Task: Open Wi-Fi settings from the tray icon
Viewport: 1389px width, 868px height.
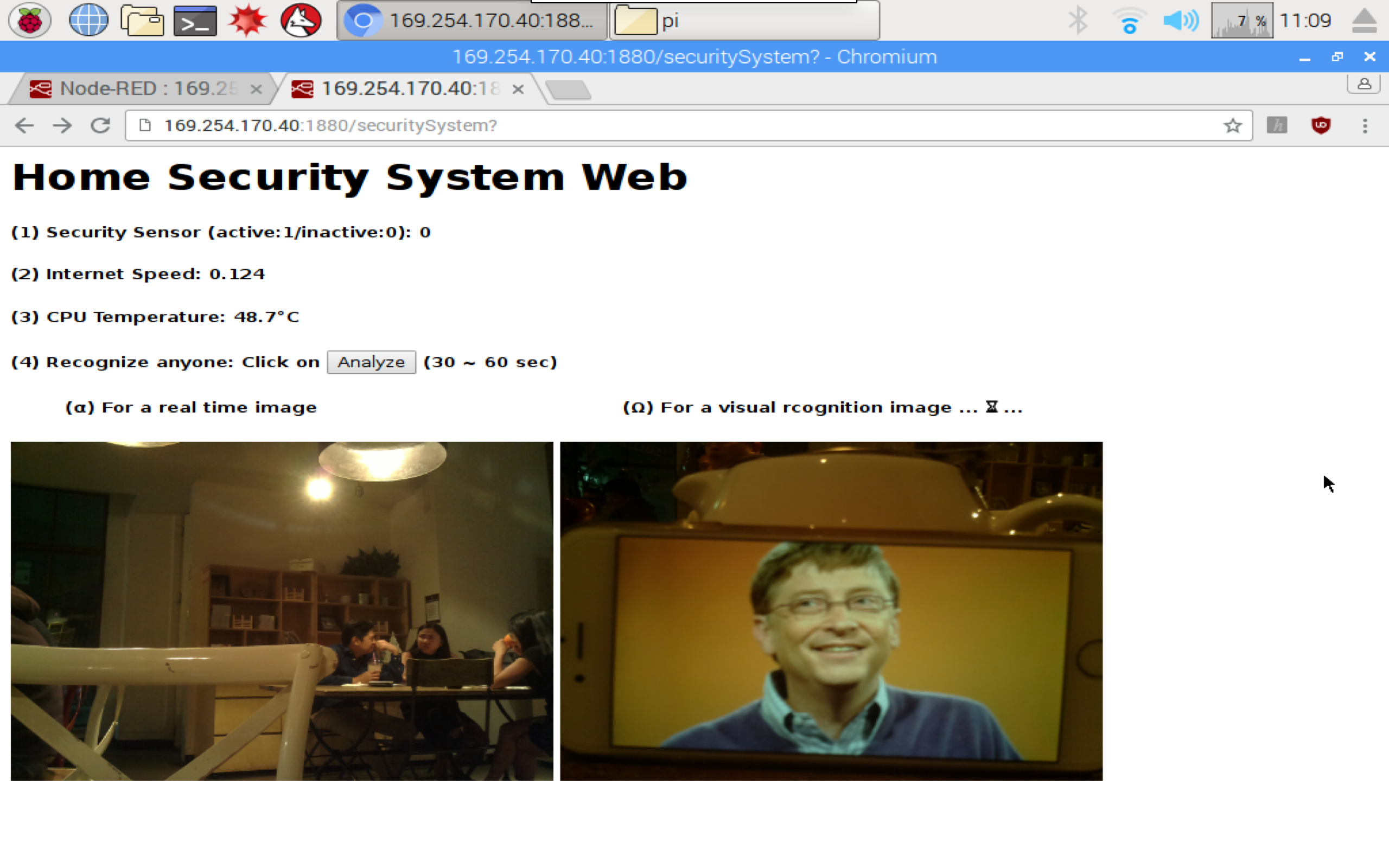Action: [1129, 20]
